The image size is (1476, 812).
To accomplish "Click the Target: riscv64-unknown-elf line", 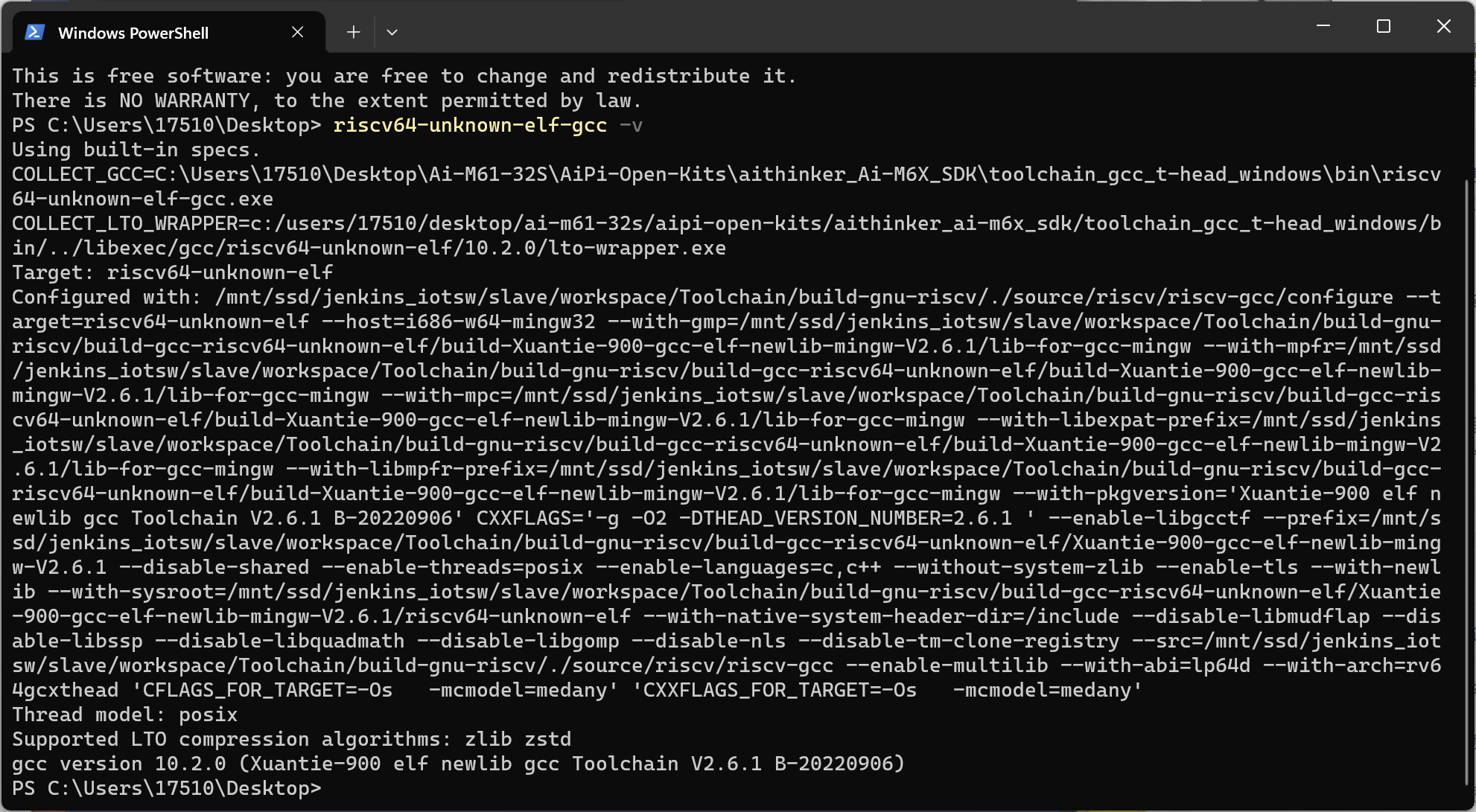I will pos(172,272).
